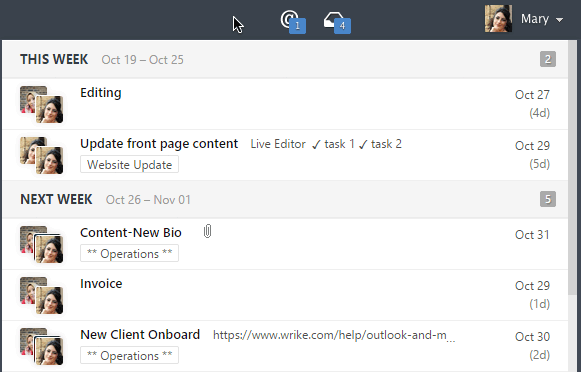The width and height of the screenshot is (581, 372).
Task: Open Mary's profile picture in the header
Action: [x=498, y=19]
